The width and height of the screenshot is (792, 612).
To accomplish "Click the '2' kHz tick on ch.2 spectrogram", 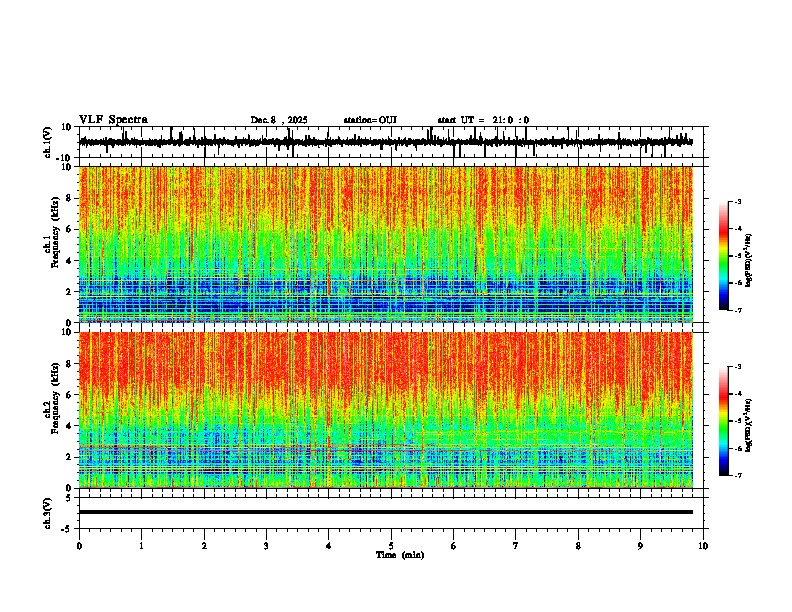I will pos(70,456).
